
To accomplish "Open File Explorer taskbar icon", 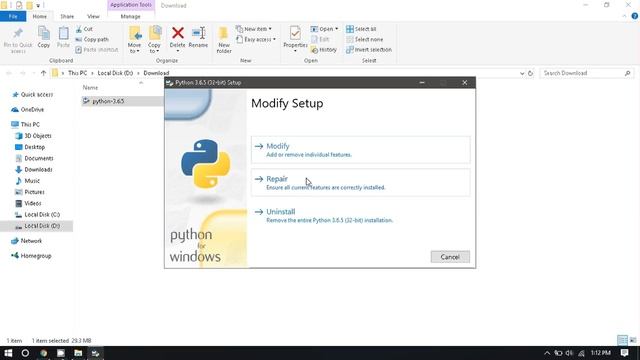I will pos(78,353).
